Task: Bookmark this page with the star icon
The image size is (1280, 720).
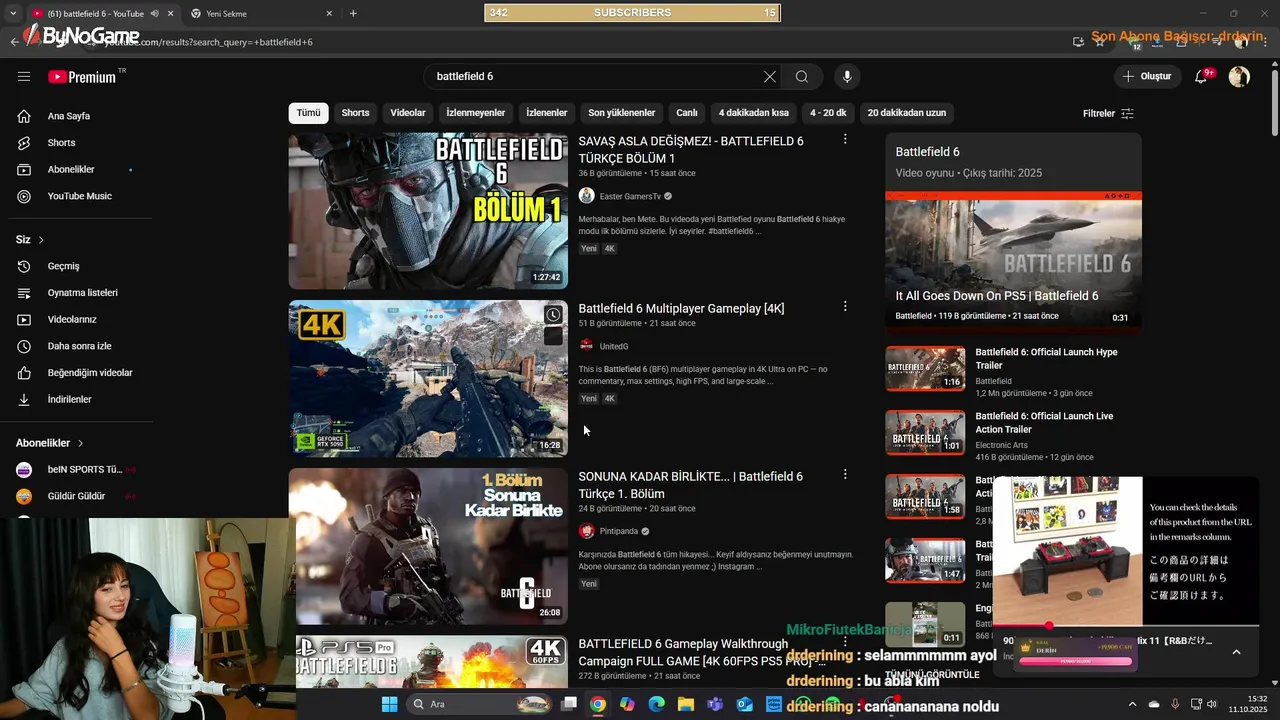Action: [x=1100, y=42]
